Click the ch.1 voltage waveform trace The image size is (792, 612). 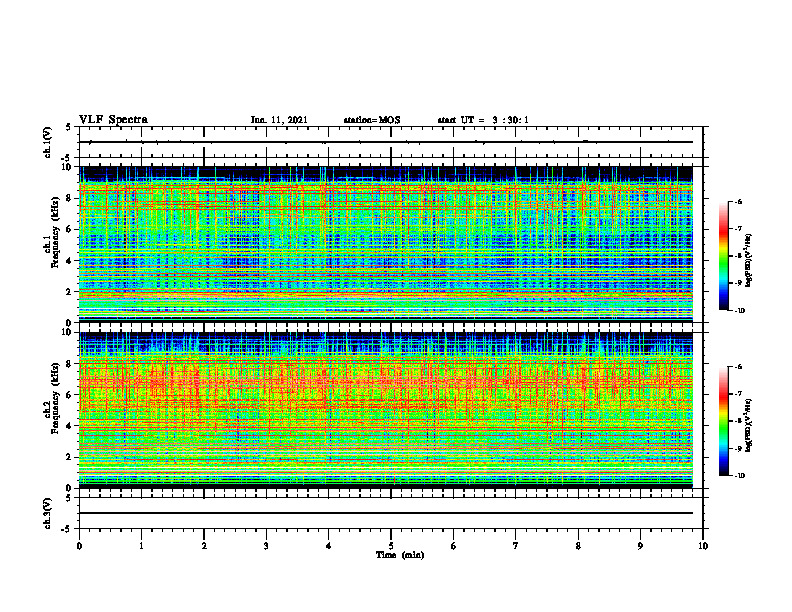(386, 142)
